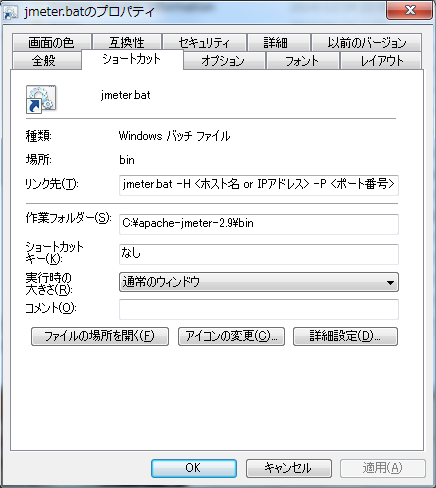436x488 pixels.
Task: Open 詳細設定 advanced settings button
Action: (x=345, y=336)
